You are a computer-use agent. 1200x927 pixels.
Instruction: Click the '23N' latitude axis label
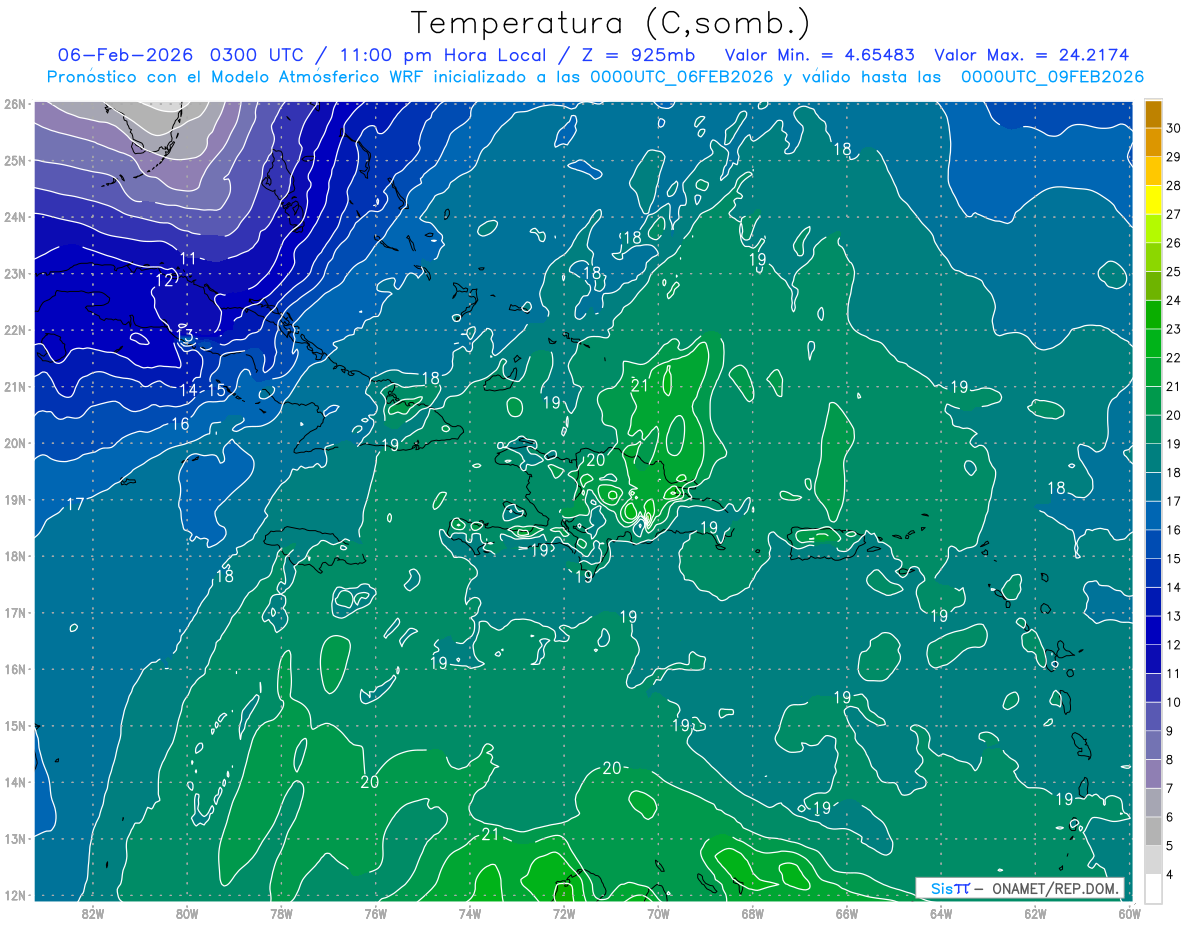pyautogui.click(x=14, y=274)
